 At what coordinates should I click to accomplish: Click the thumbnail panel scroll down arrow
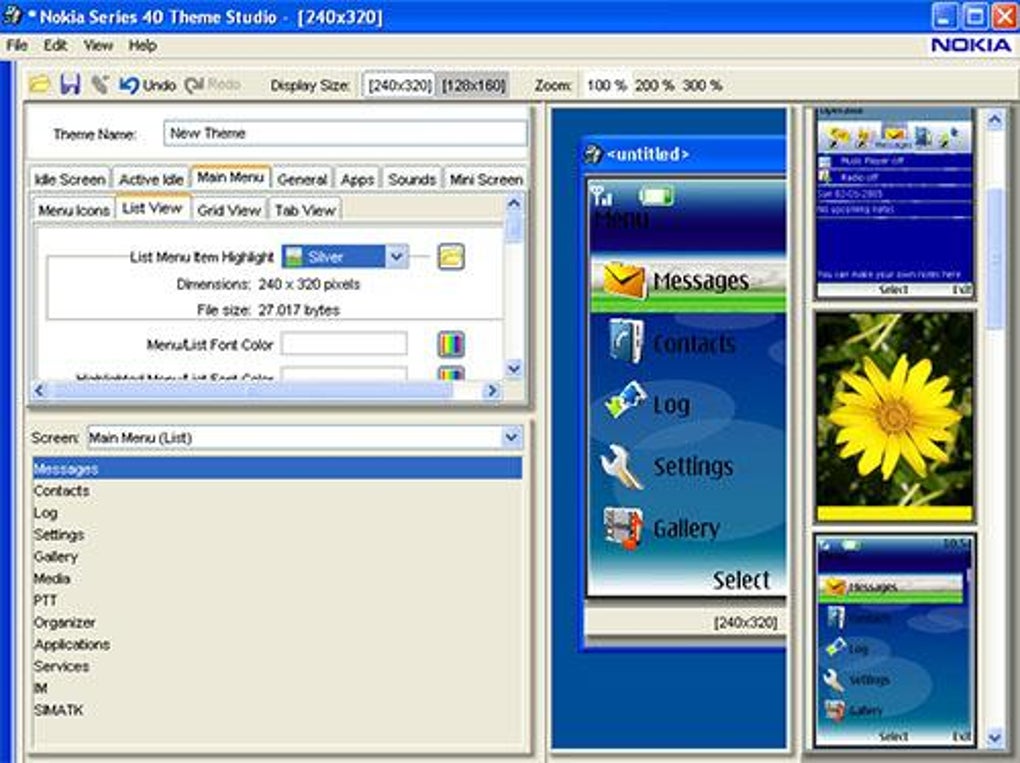point(995,738)
